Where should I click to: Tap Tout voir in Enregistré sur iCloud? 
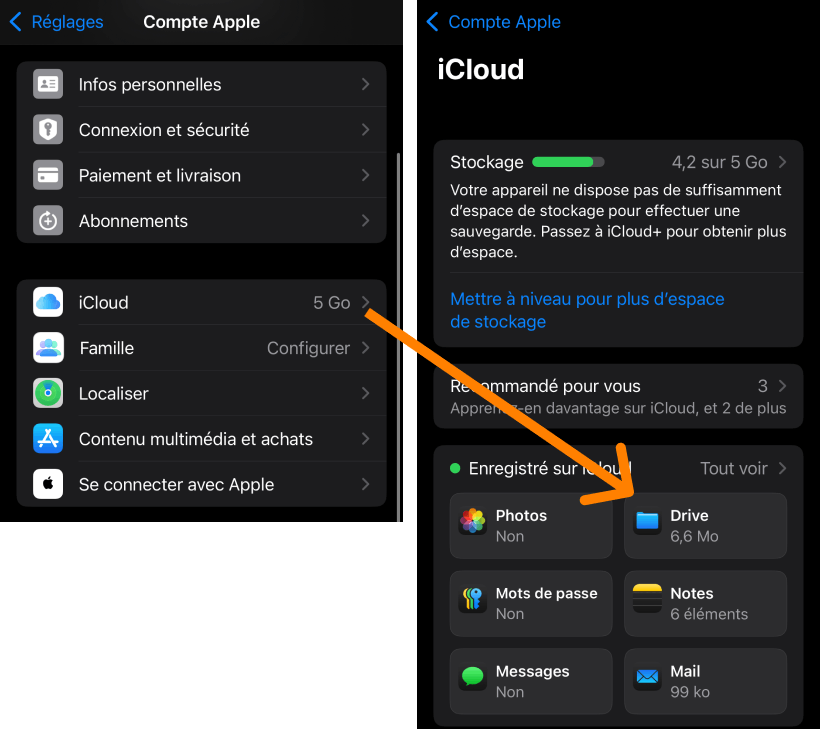pos(735,467)
